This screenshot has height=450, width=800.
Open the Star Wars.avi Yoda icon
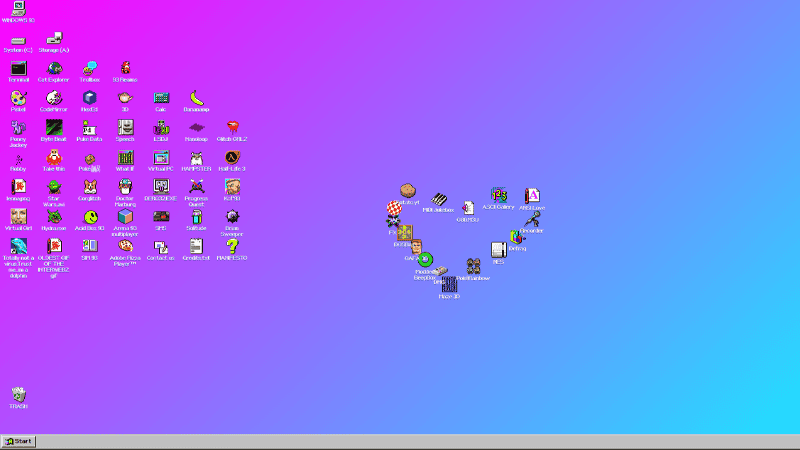pos(54,187)
